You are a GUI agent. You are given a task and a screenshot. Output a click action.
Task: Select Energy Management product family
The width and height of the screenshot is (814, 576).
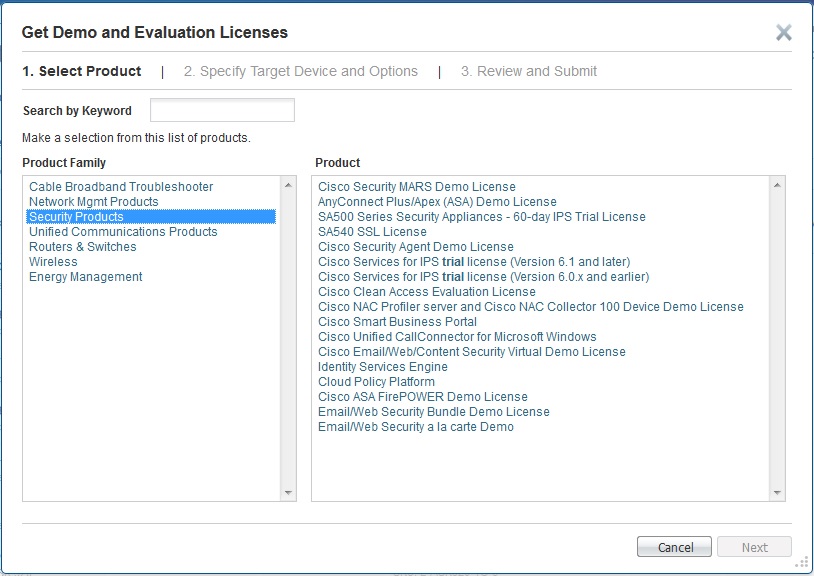(x=86, y=277)
